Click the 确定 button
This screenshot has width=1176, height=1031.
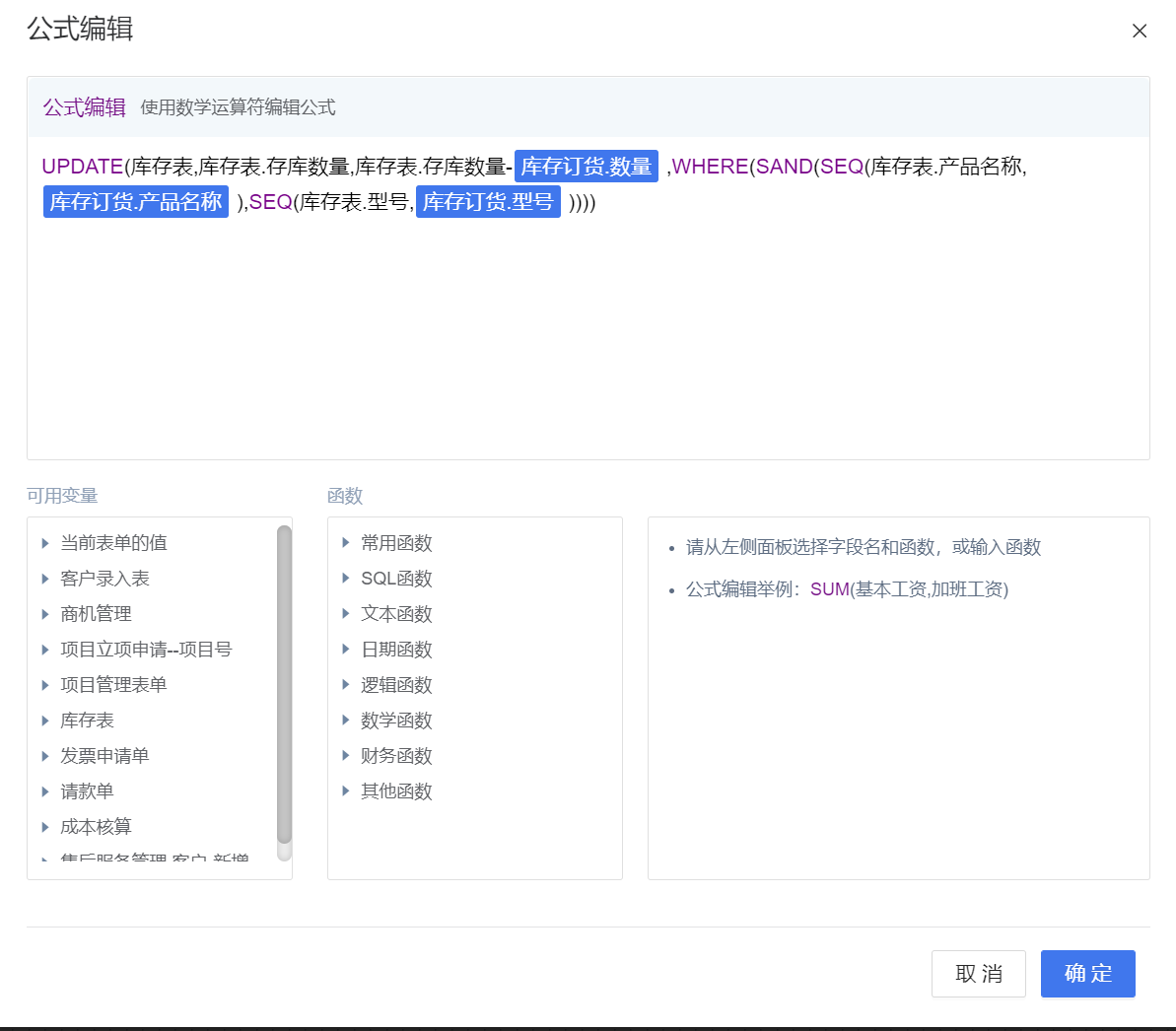pyautogui.click(x=1087, y=973)
